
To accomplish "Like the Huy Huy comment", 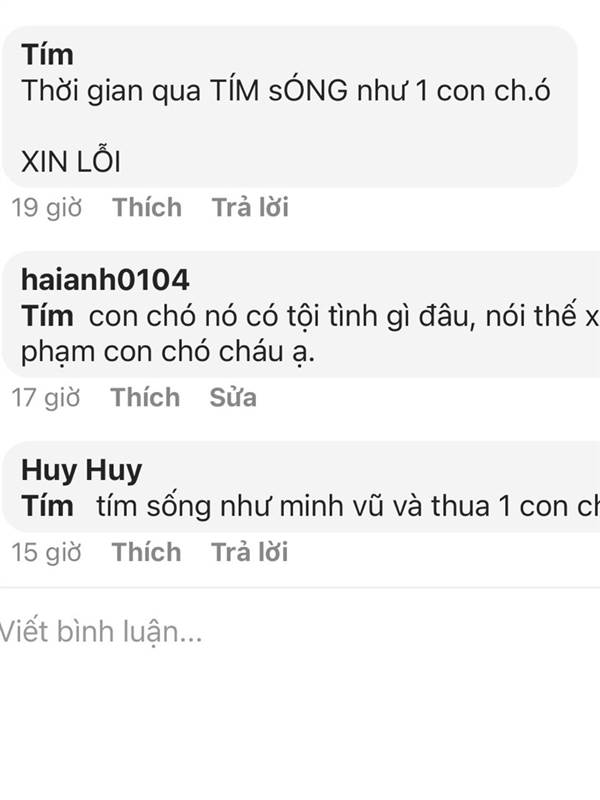I will click(146, 552).
